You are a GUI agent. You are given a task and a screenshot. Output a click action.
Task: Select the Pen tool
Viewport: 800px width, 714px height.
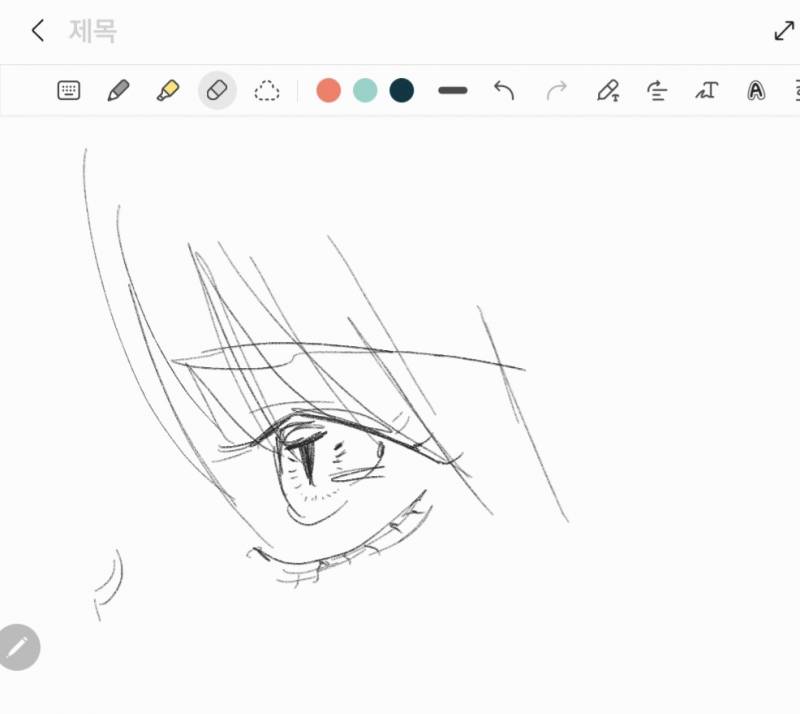coord(118,90)
